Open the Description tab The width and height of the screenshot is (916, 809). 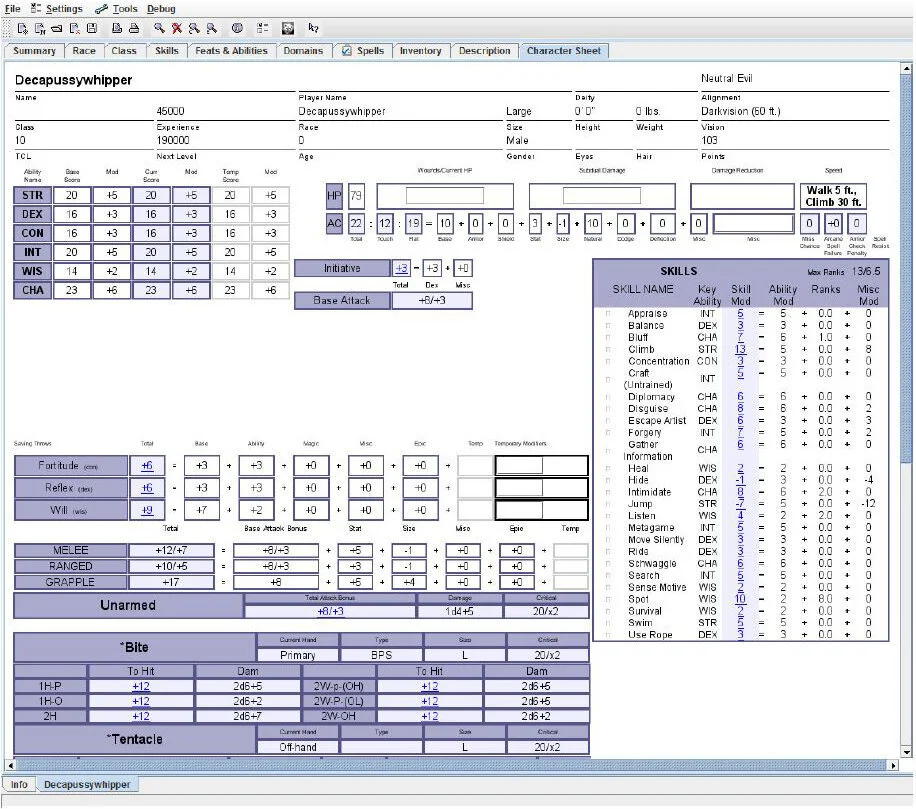(484, 51)
